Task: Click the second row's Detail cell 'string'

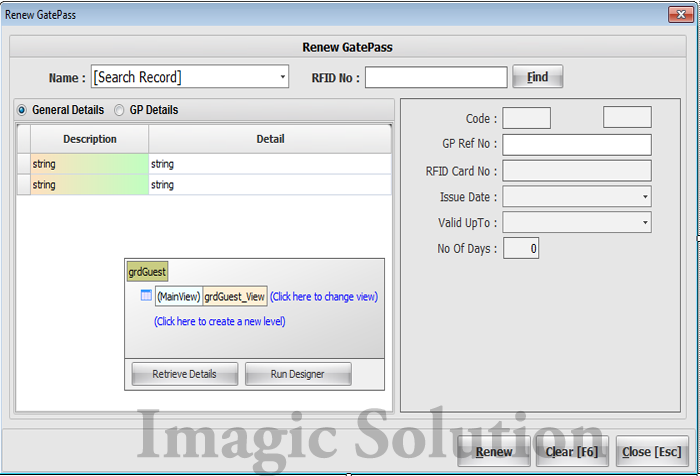Action: pyautogui.click(x=270, y=184)
